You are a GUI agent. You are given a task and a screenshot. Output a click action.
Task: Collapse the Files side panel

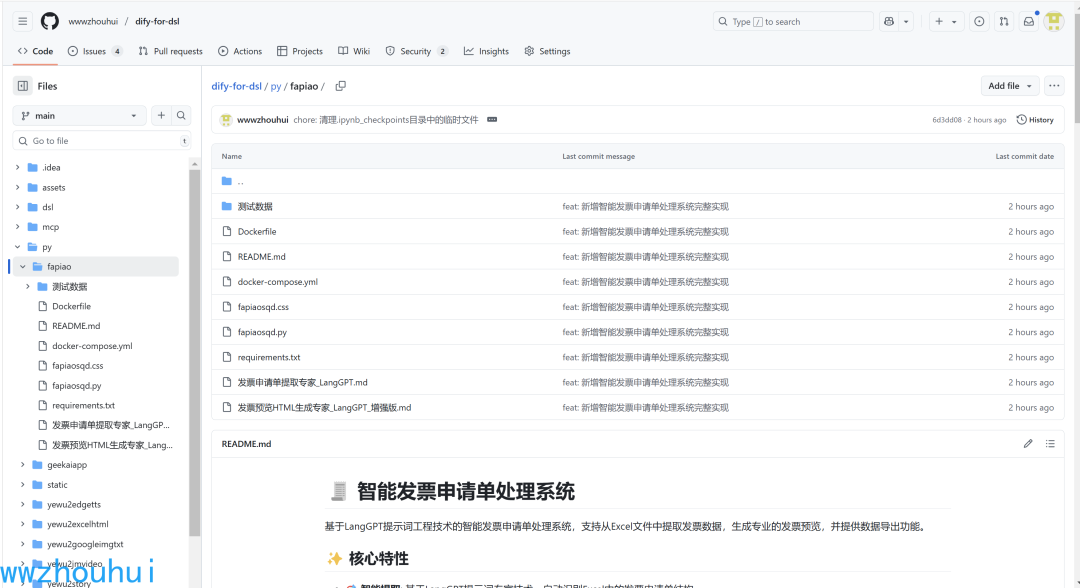[x=23, y=86]
